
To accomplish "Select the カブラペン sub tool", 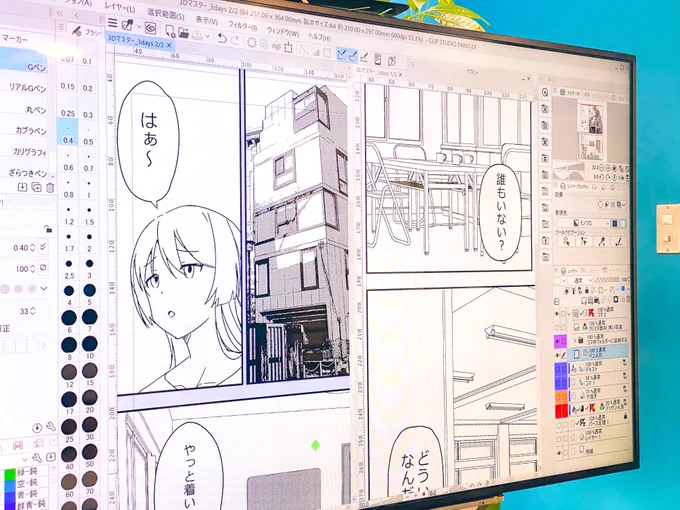I will 24,130.
